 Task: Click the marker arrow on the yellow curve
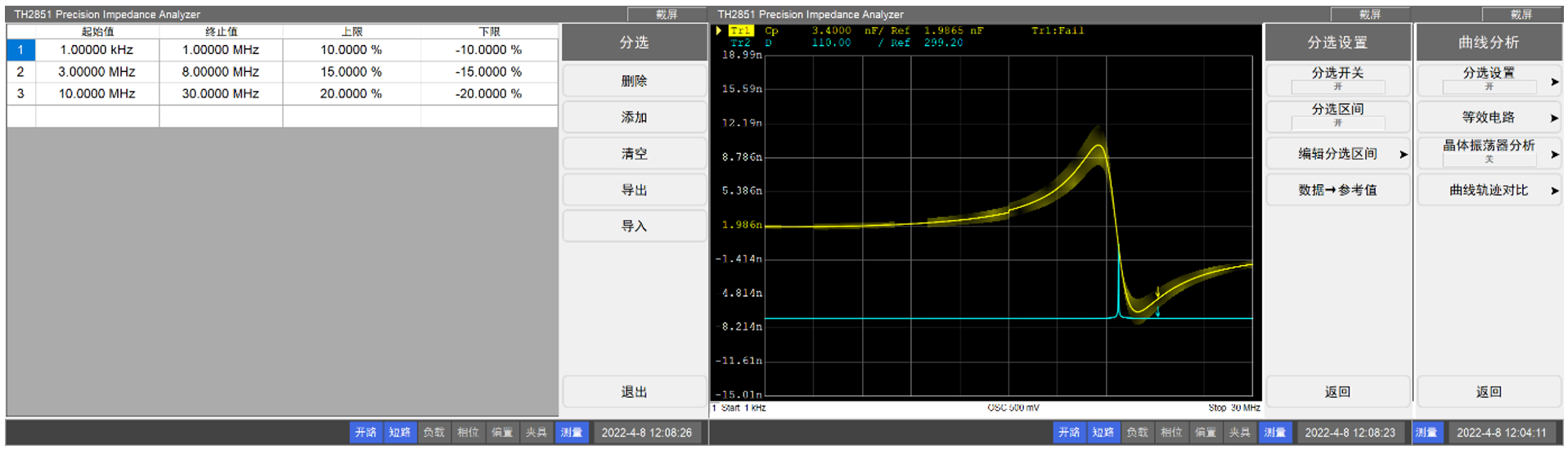coord(1157,293)
